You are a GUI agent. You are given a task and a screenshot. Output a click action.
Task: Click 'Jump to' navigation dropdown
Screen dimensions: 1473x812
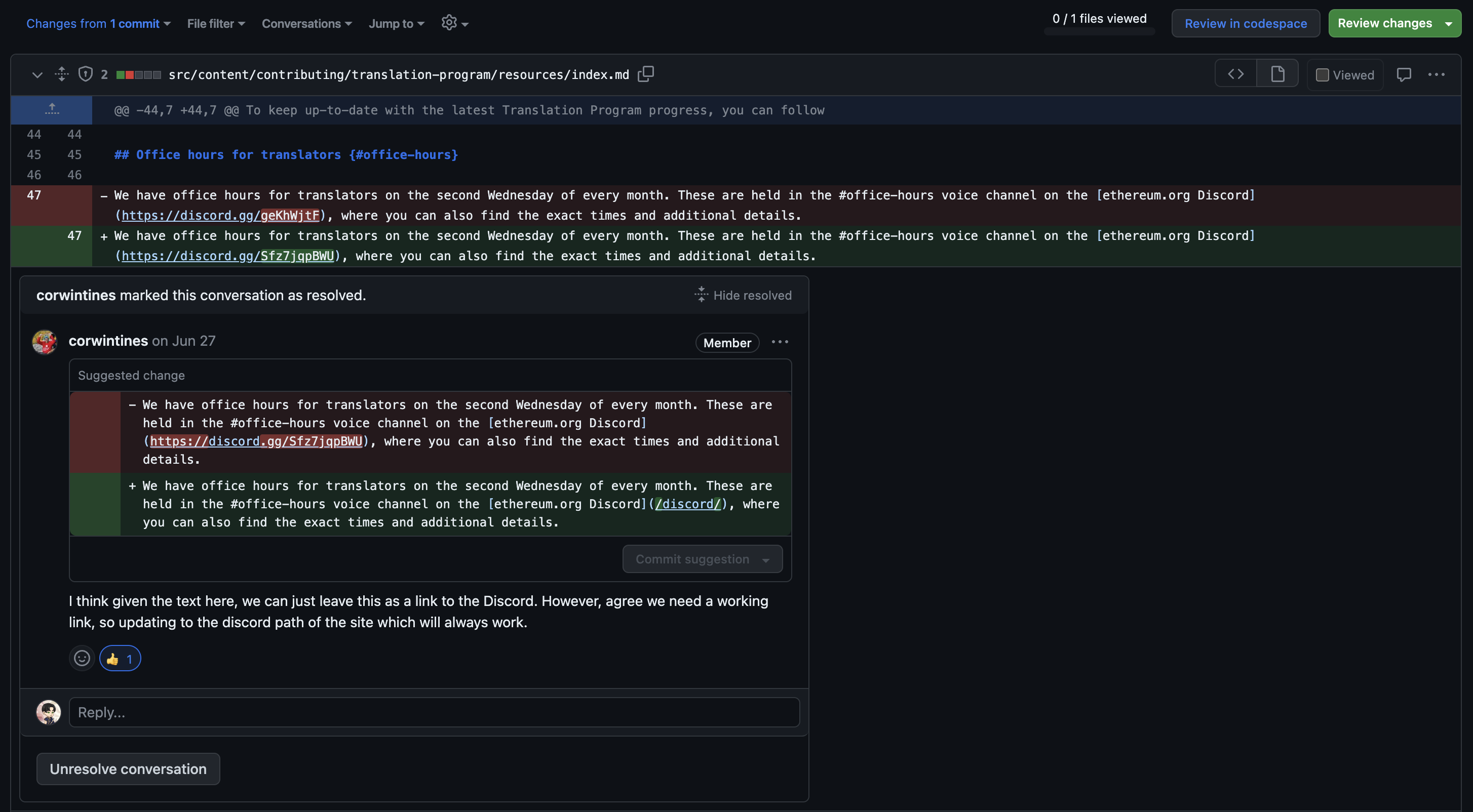(x=396, y=23)
